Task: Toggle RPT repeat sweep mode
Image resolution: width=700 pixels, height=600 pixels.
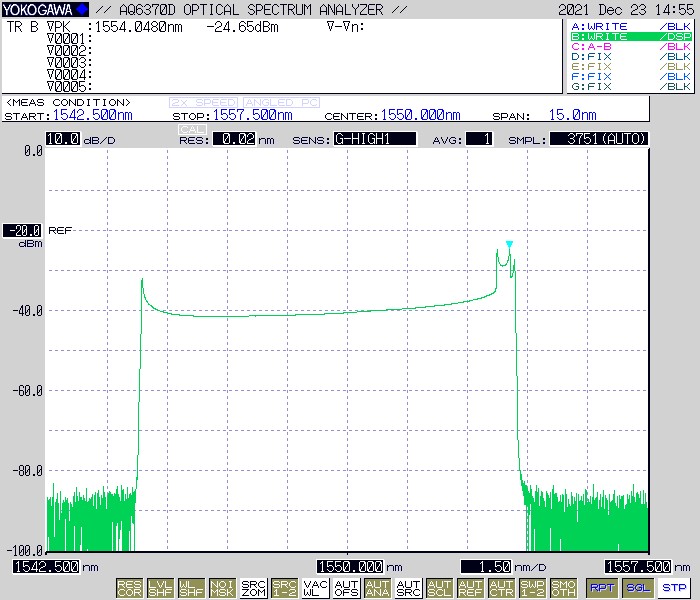Action: 602,587
